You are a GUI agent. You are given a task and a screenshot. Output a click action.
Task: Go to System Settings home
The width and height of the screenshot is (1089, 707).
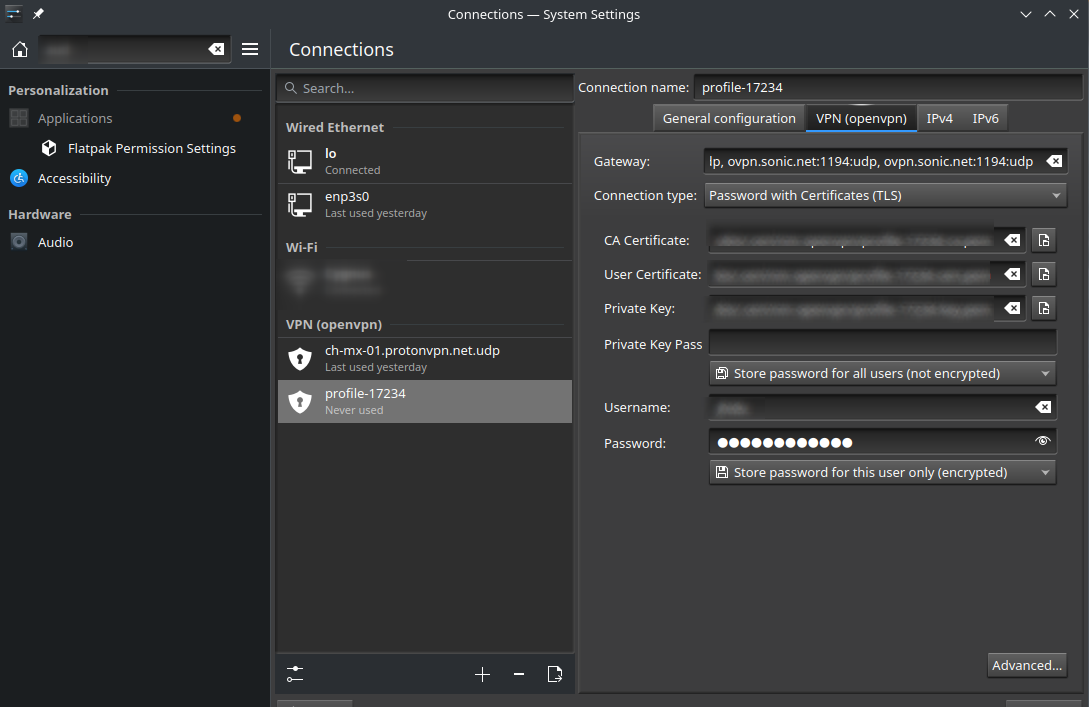click(20, 49)
